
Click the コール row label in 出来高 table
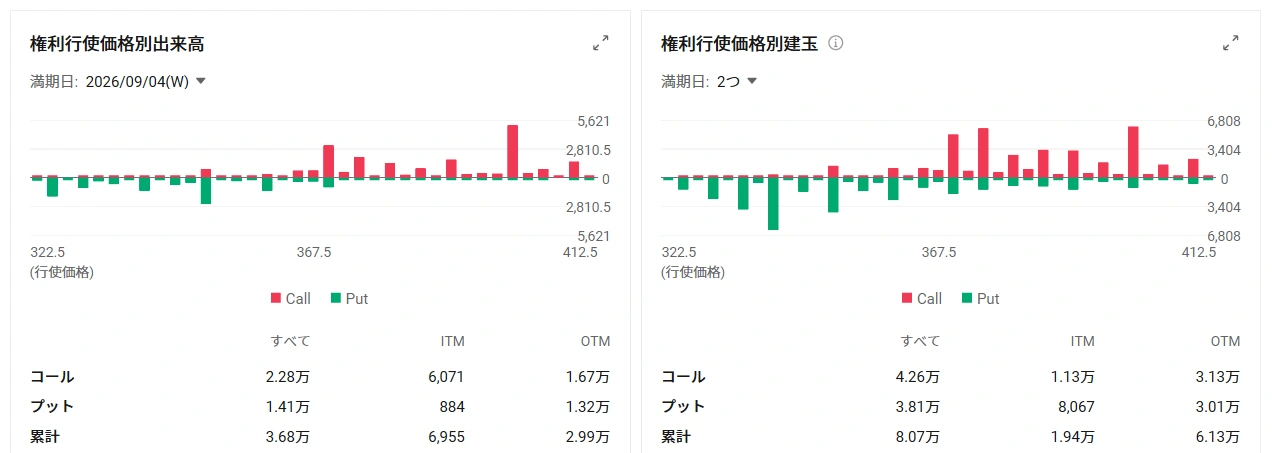tap(53, 377)
